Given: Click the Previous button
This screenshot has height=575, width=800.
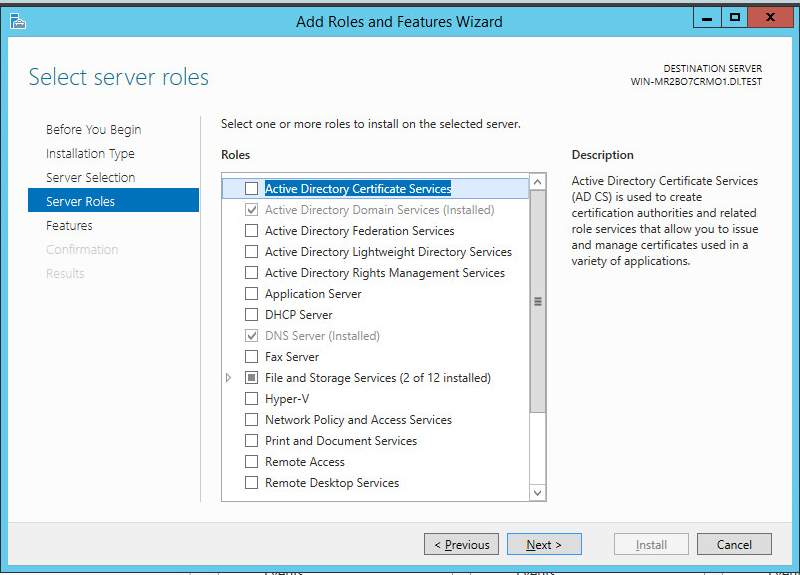Looking at the screenshot, I should (461, 545).
